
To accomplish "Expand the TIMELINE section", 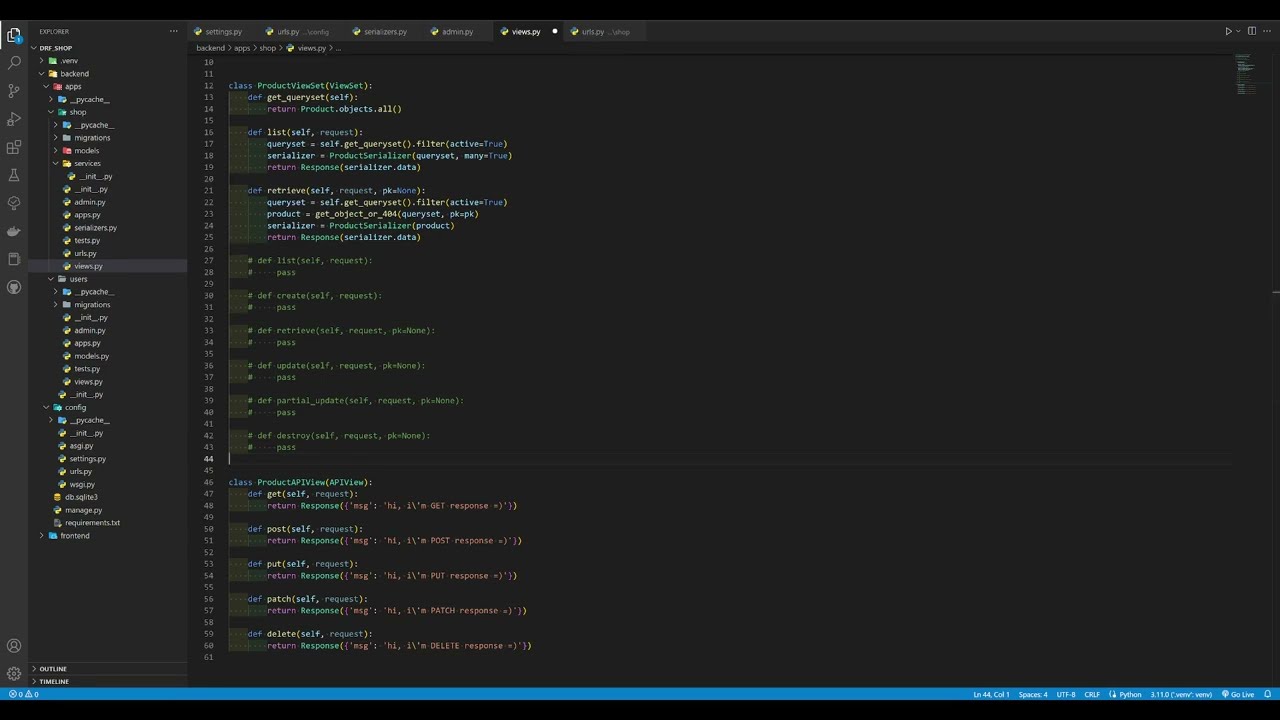I will pos(54,682).
